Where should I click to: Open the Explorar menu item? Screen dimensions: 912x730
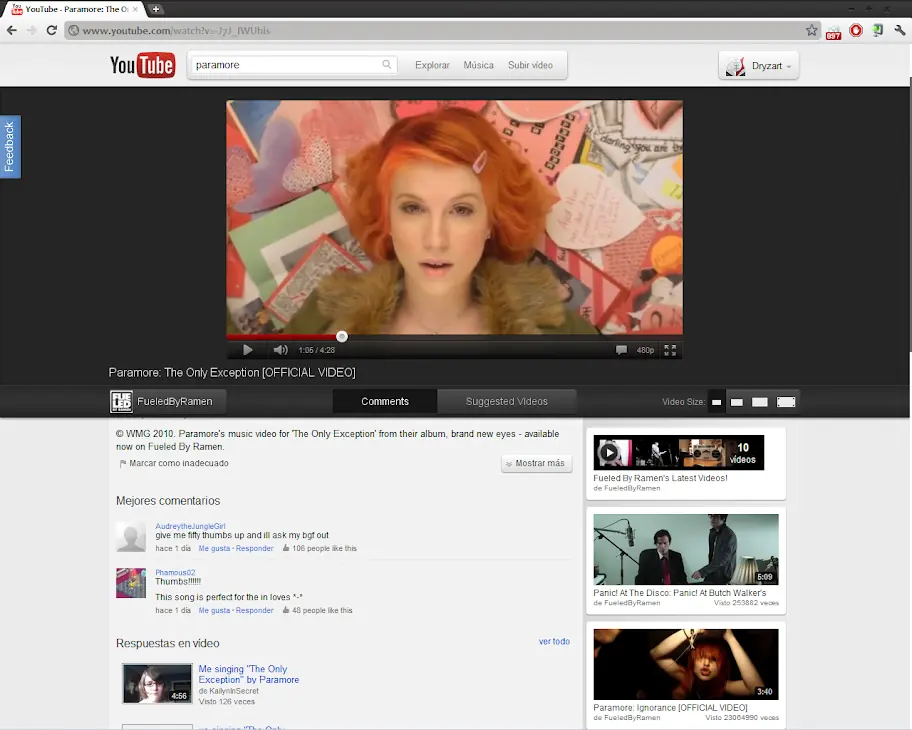432,65
